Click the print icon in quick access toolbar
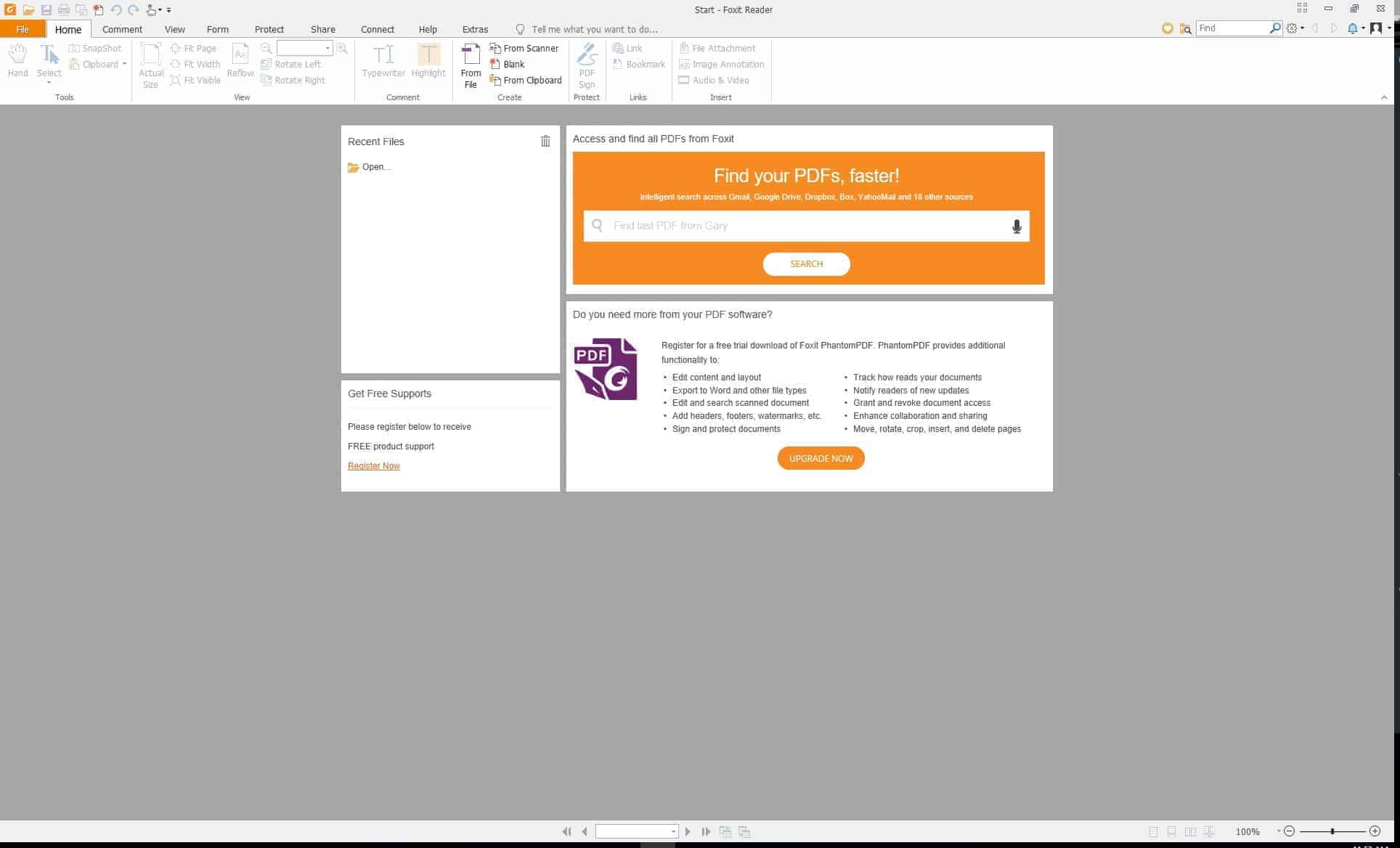This screenshot has height=848, width=1400. (64, 10)
